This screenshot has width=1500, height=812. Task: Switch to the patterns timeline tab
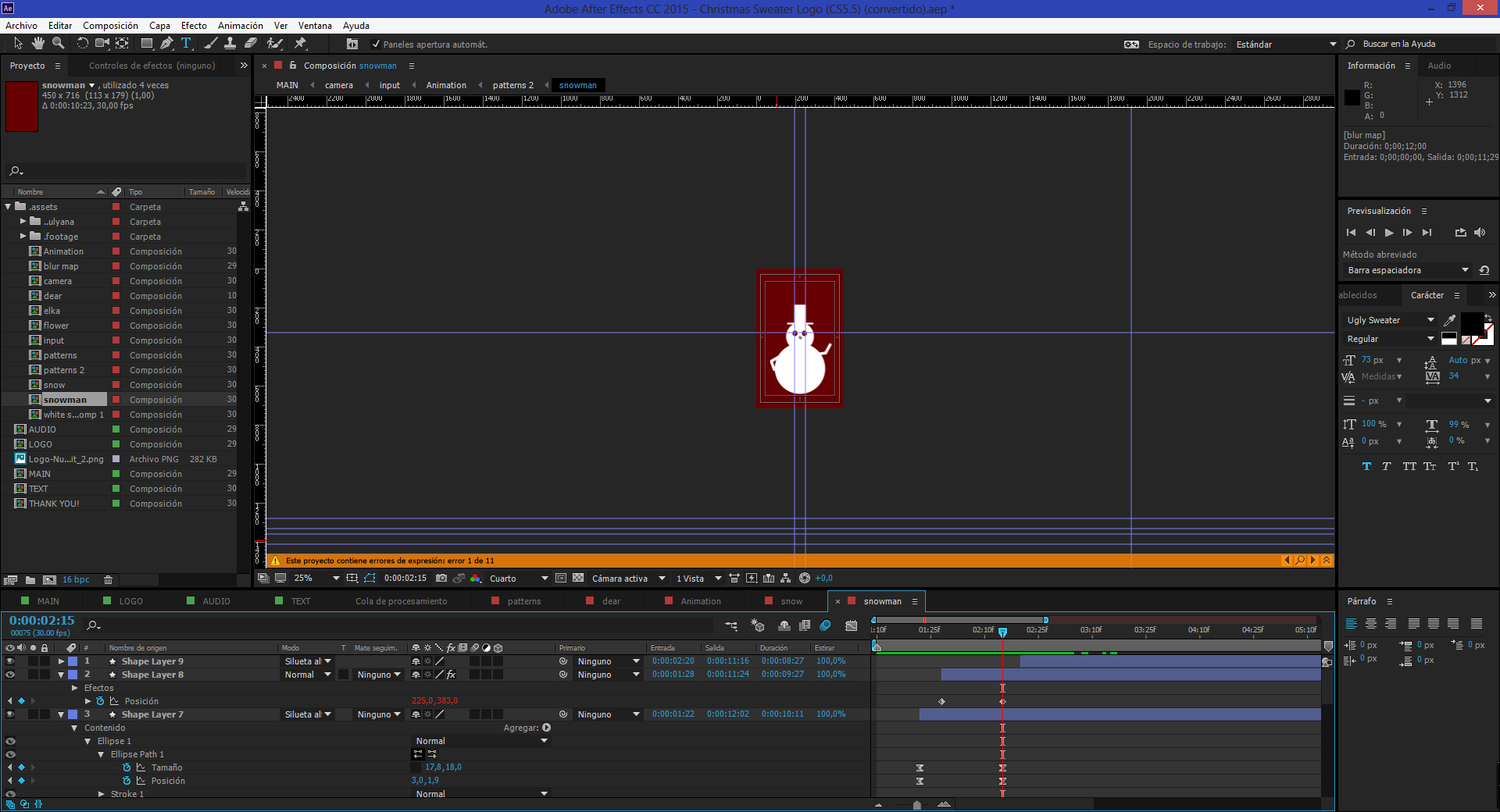523,601
